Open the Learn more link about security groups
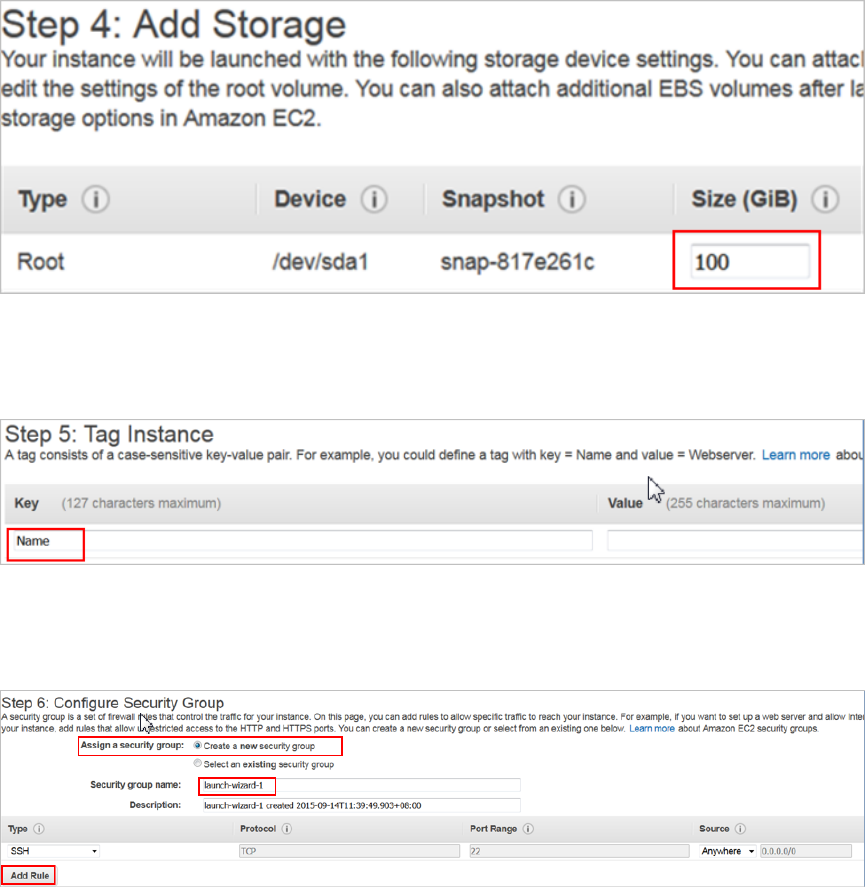 (x=652, y=729)
